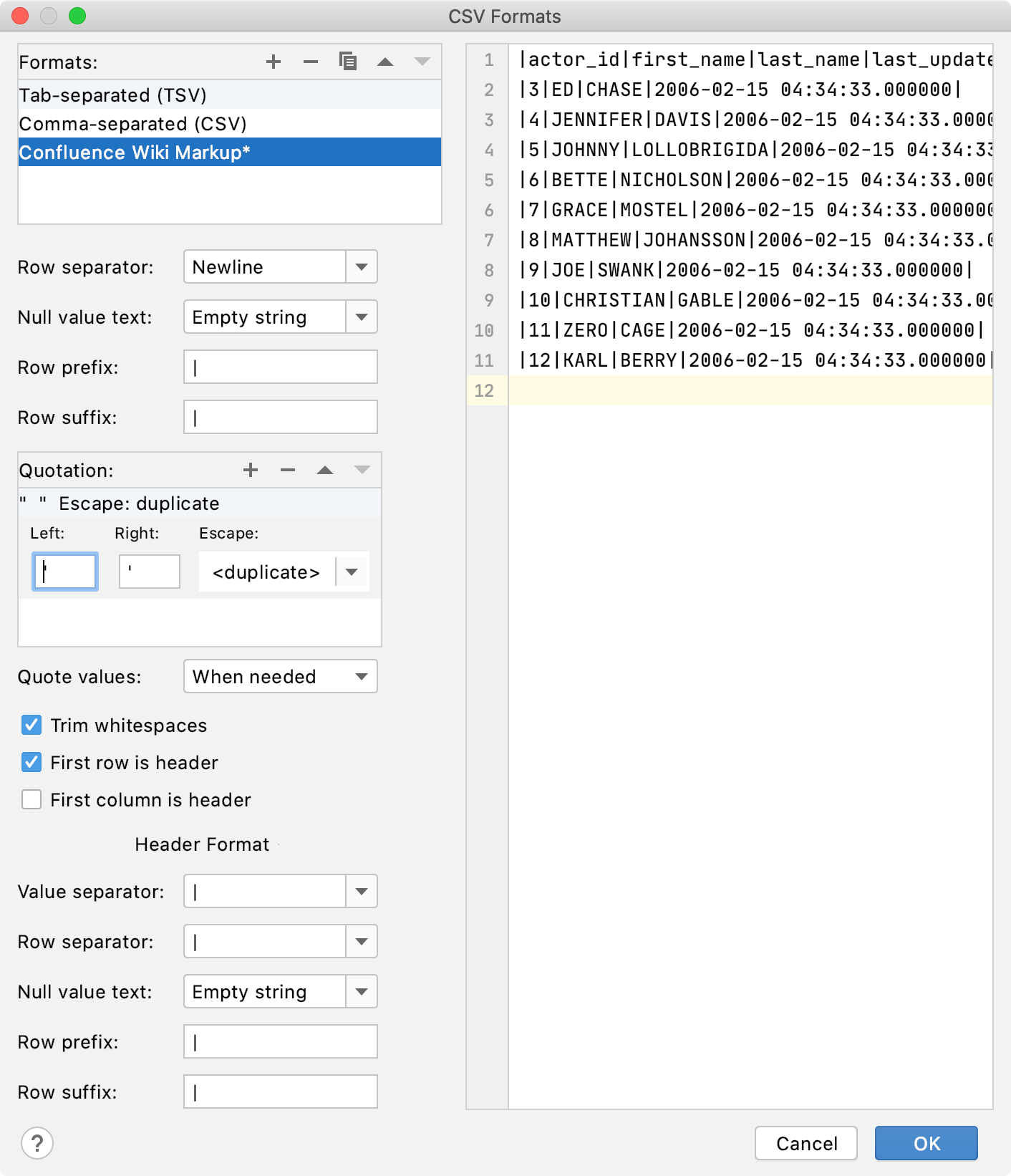Open help with question mark button

click(x=37, y=1143)
